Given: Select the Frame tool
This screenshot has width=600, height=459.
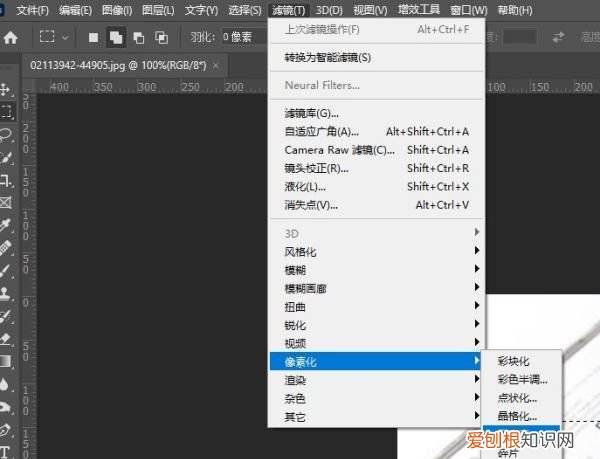Looking at the screenshot, I should point(6,202).
